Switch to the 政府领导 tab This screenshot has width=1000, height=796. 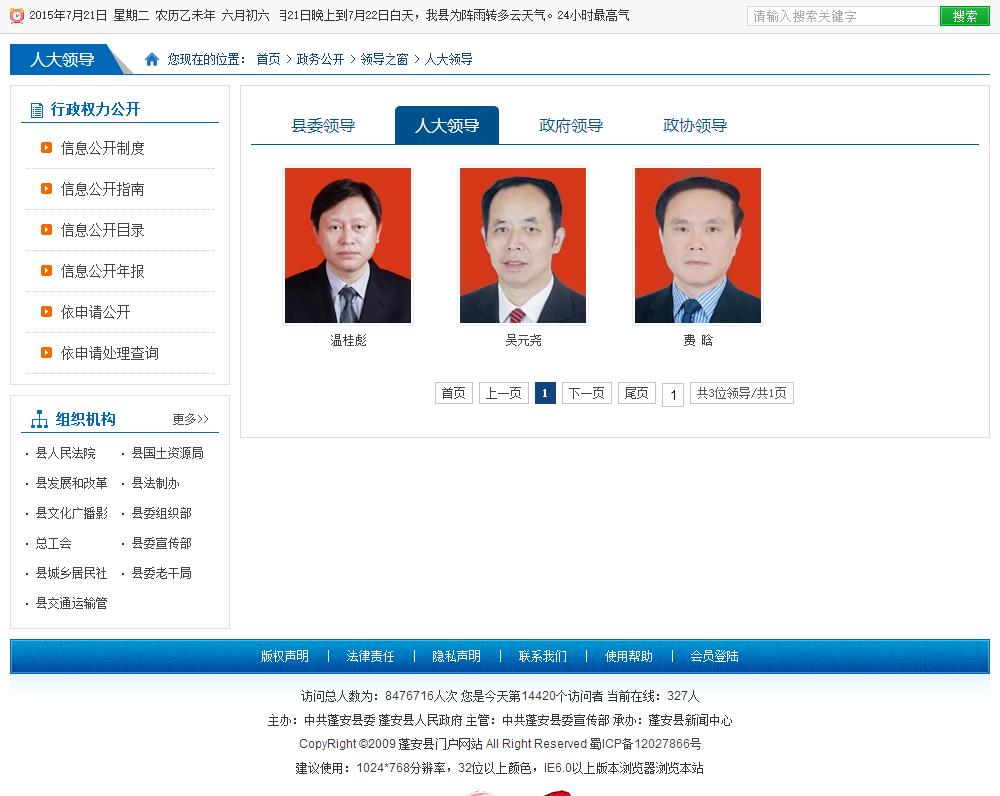pyautogui.click(x=571, y=126)
